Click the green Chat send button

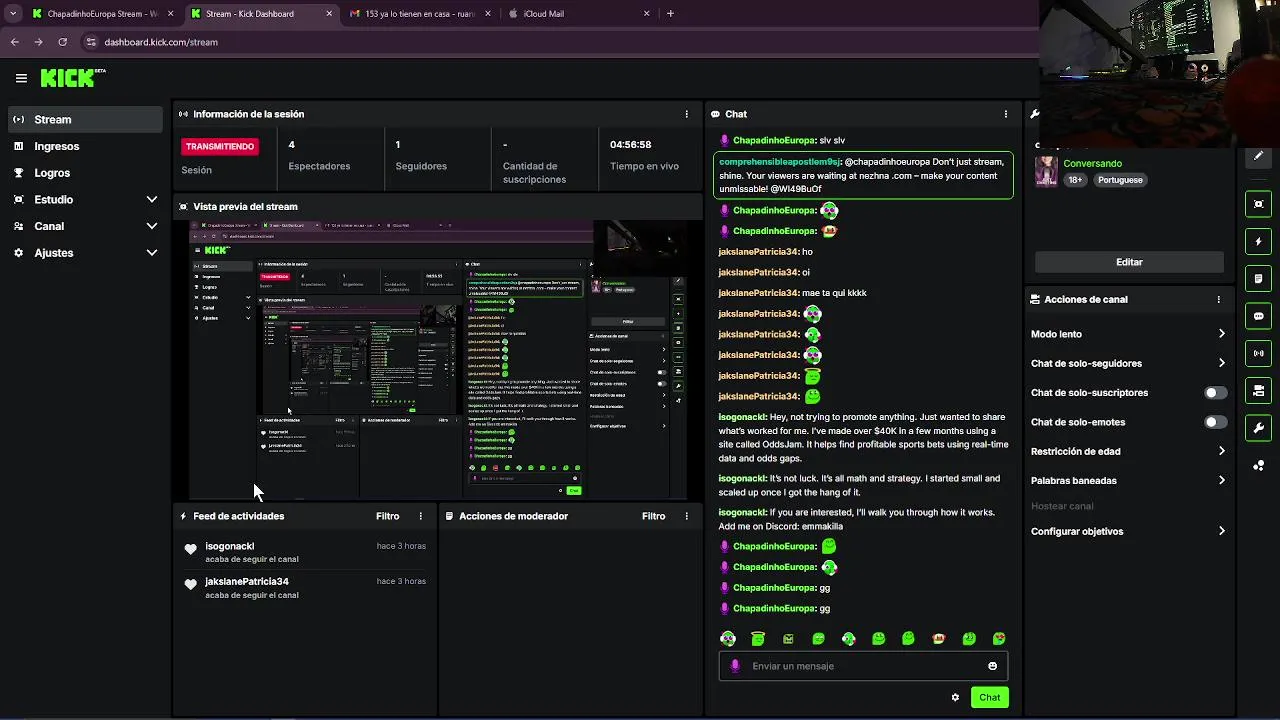[x=989, y=697]
